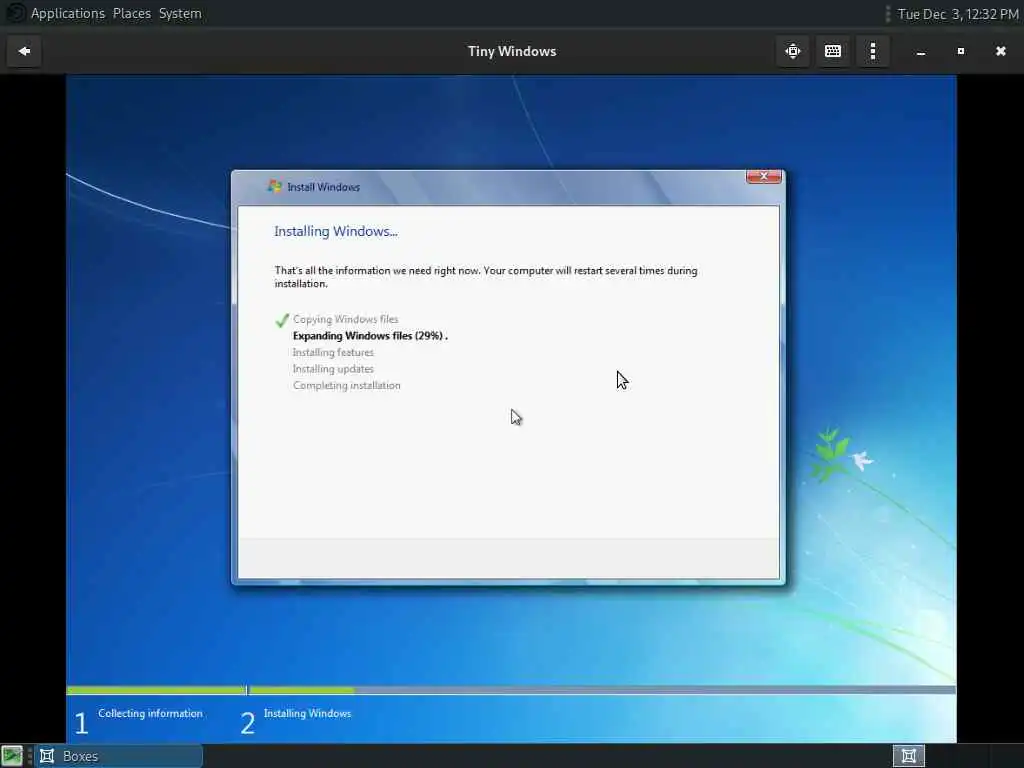Click the show desktop icon in bottom panel
1024x768 pixels.
(x=12, y=756)
